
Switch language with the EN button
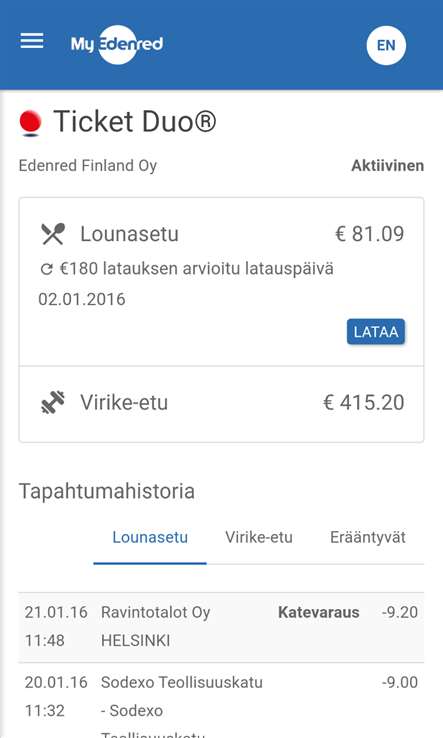(386, 45)
